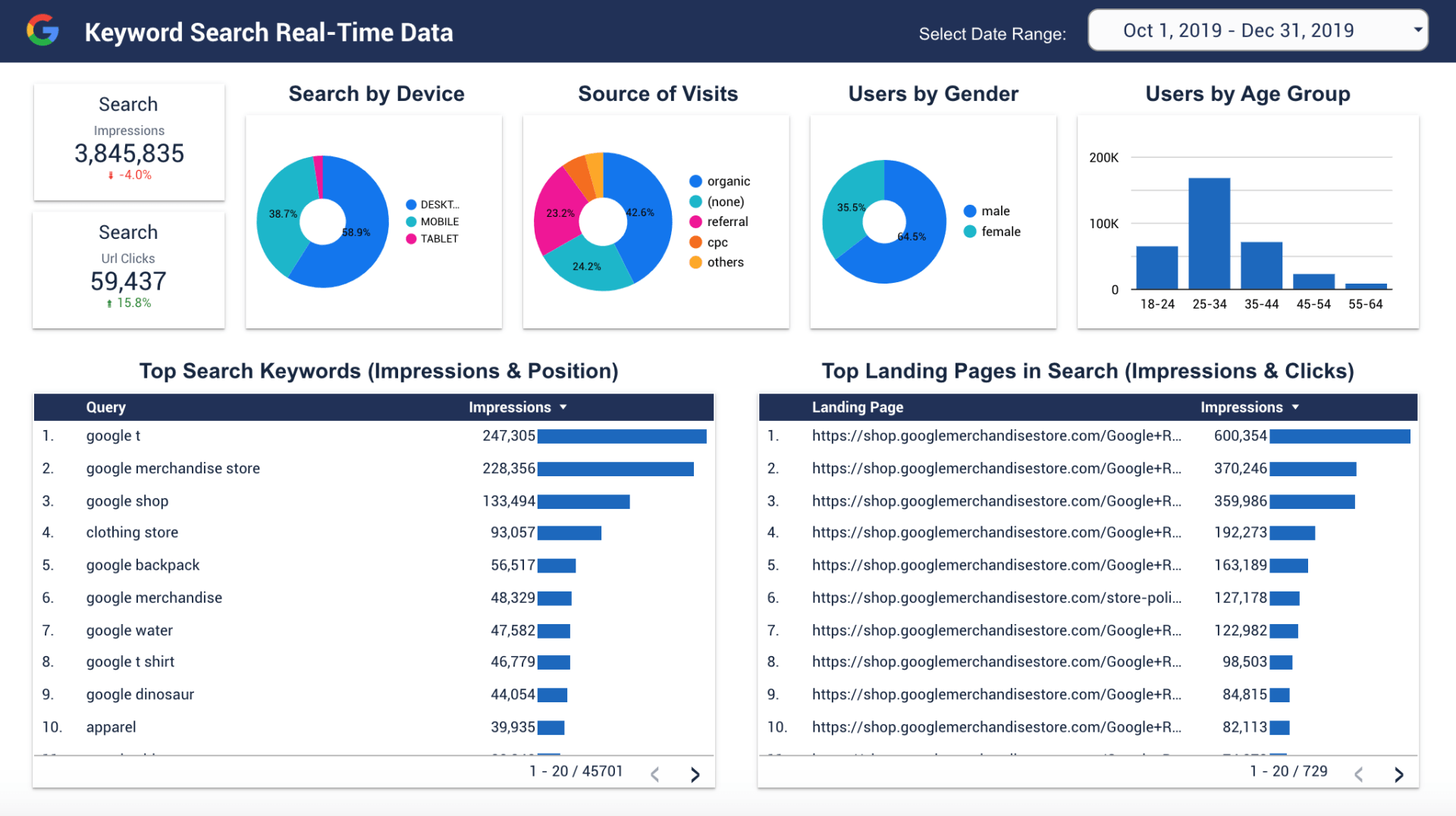Click the '1 - 20 / 45701' pagination text
Viewport: 1456px width, 816px height.
pos(576,771)
